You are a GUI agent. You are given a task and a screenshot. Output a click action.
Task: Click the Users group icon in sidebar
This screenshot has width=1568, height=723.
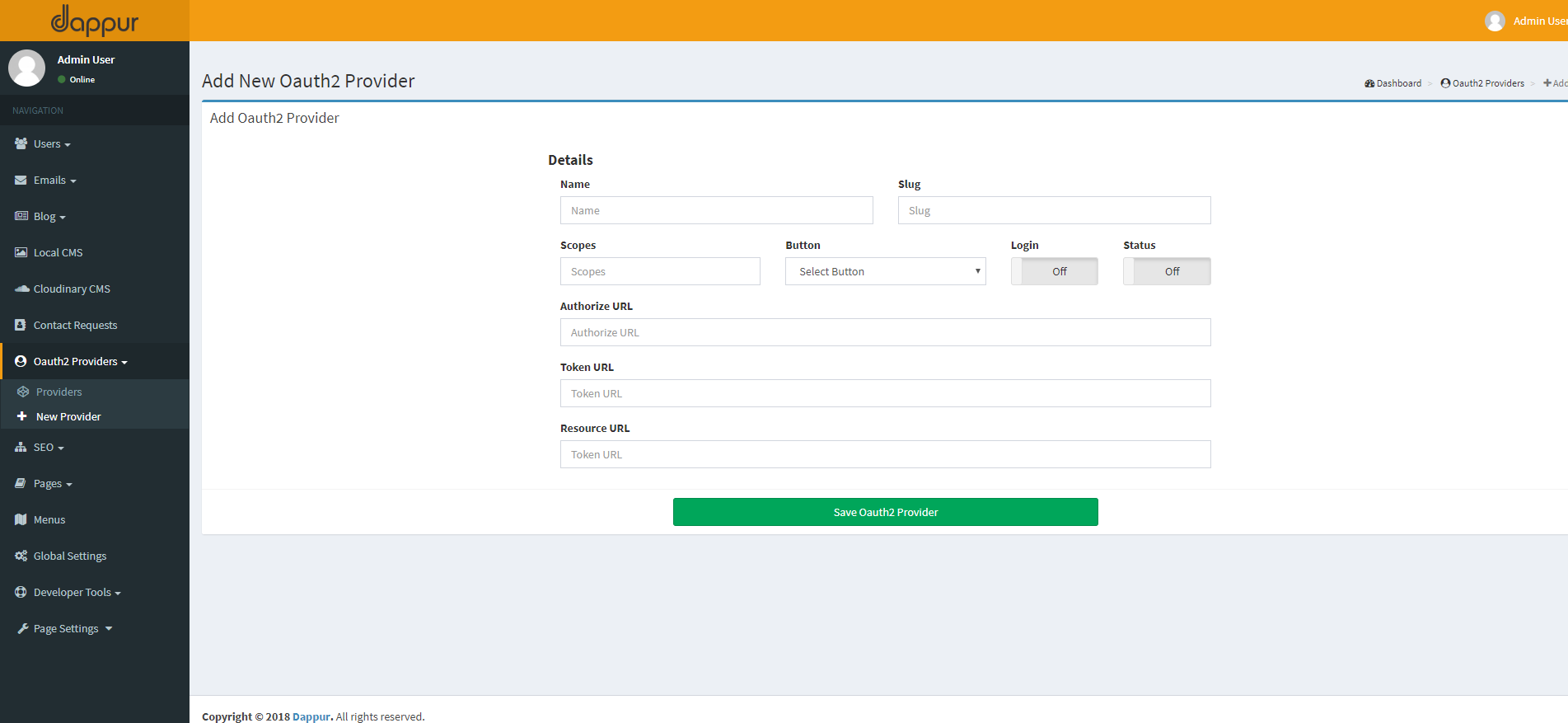click(21, 143)
